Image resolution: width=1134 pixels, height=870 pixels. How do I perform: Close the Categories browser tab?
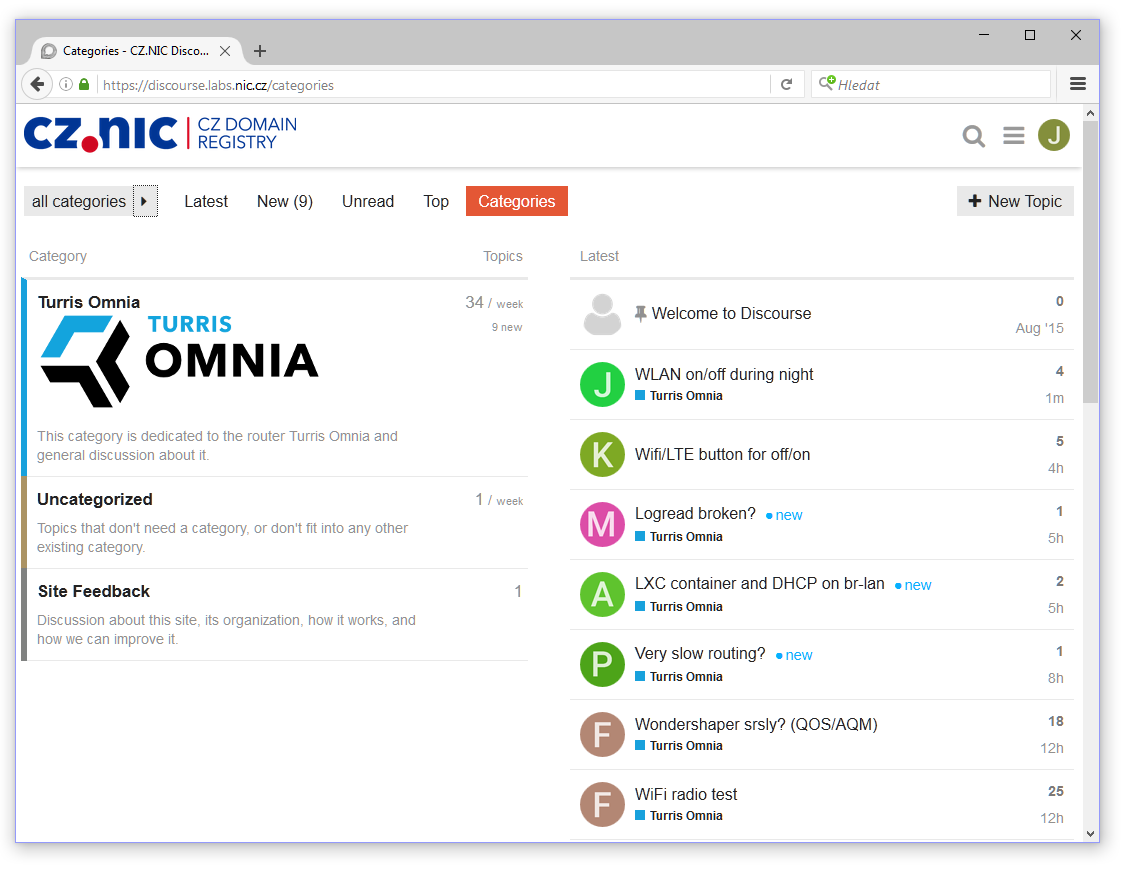[225, 51]
